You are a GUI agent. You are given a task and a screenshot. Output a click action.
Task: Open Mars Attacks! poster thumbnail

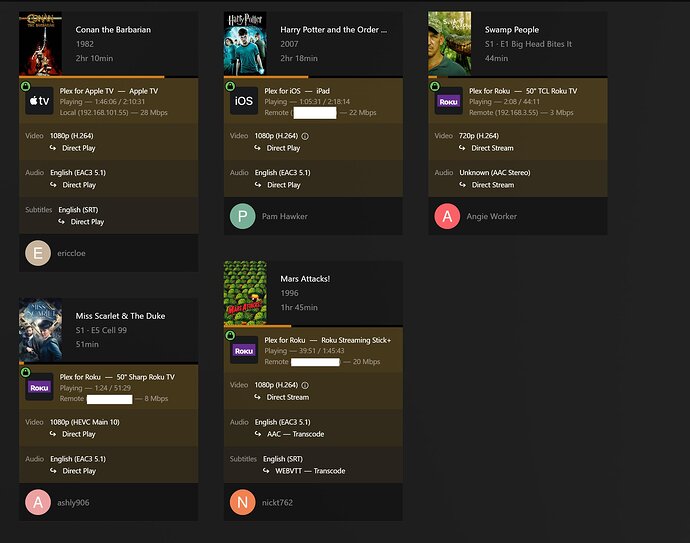click(245, 293)
